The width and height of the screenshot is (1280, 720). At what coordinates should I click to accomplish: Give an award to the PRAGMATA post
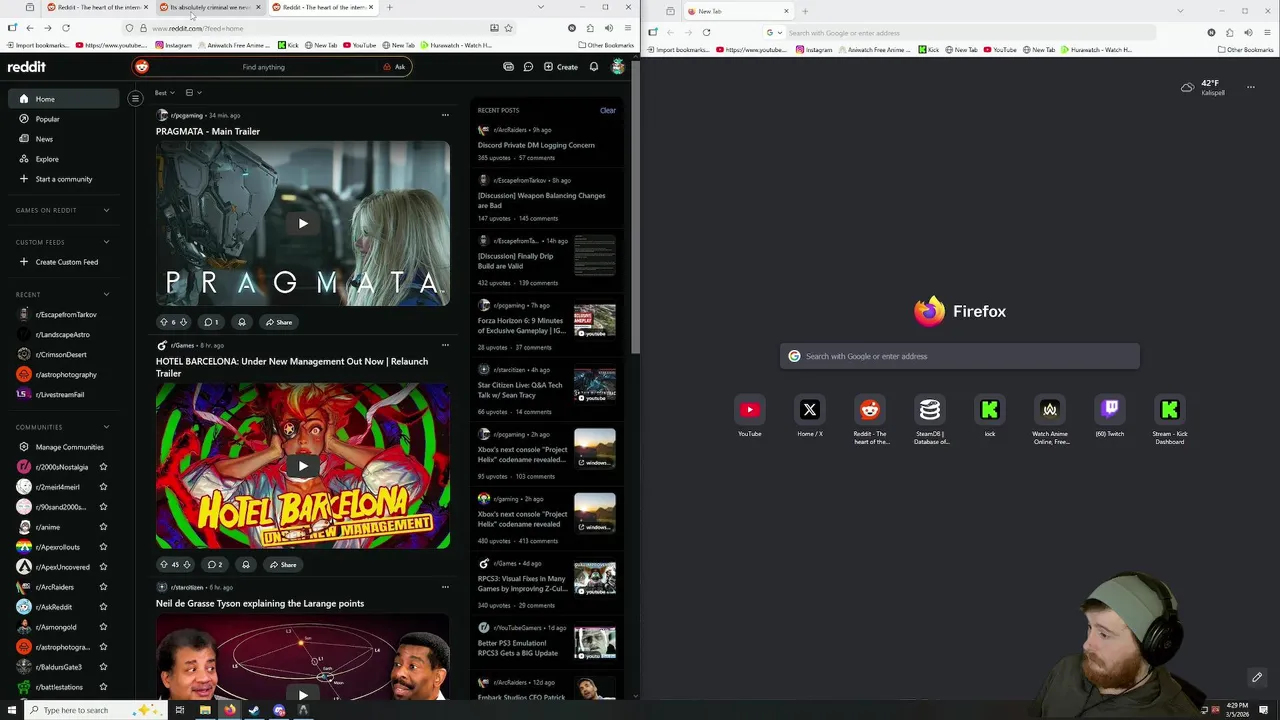pyautogui.click(x=241, y=322)
